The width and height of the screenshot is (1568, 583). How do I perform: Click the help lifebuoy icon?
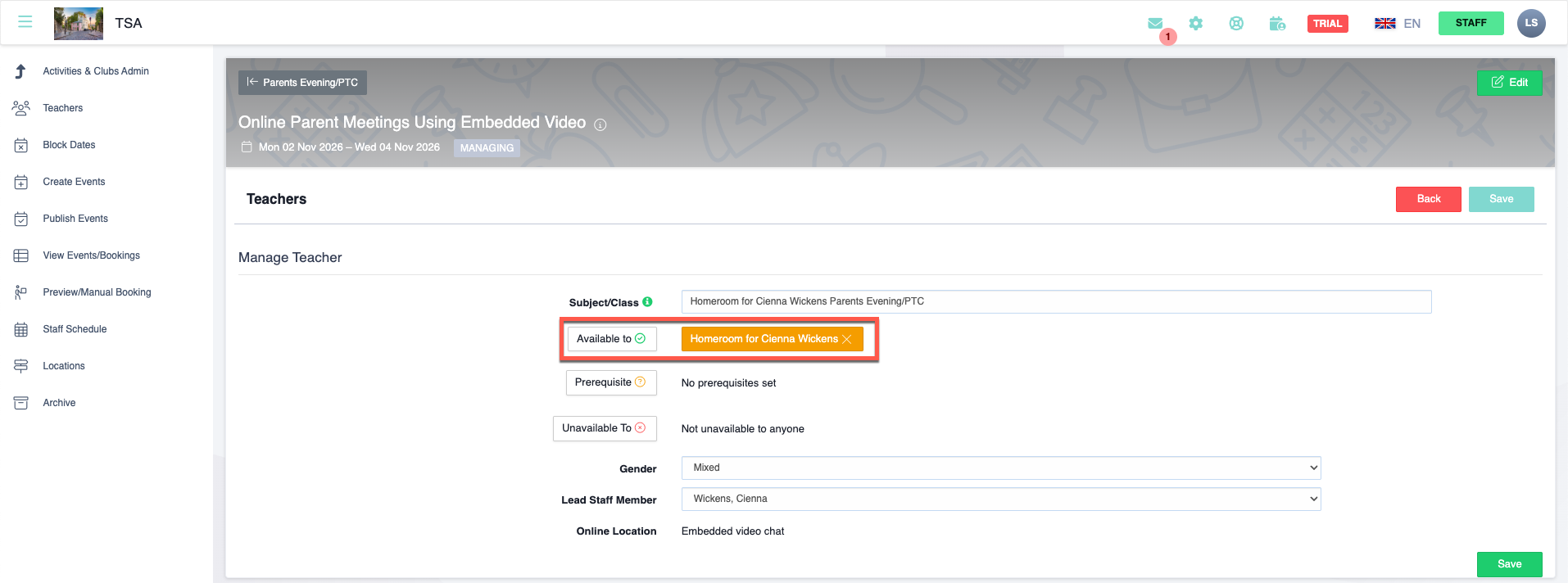[x=1236, y=24]
